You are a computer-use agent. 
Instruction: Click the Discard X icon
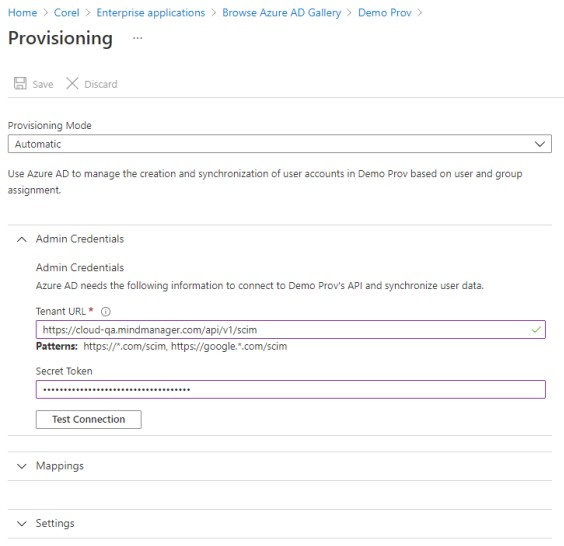coord(72,83)
